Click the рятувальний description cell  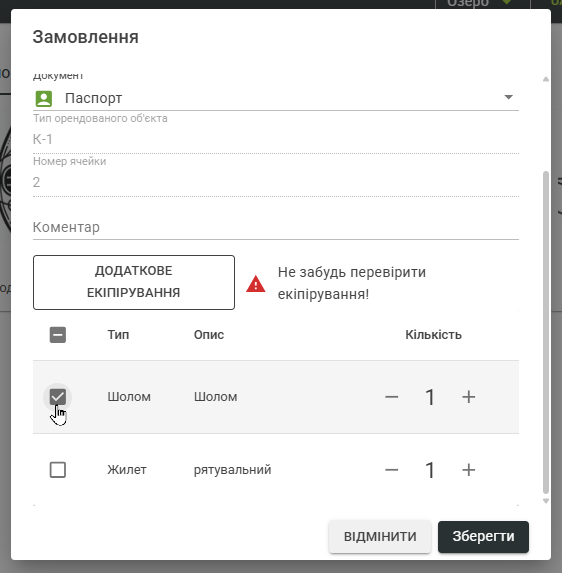pos(232,470)
